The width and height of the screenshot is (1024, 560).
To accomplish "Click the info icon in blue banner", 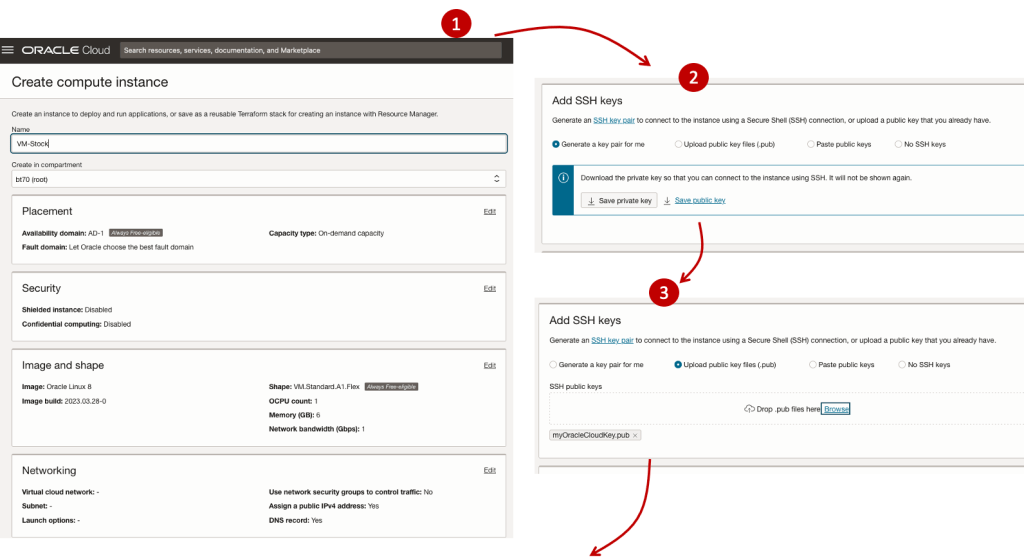I will coord(563,178).
